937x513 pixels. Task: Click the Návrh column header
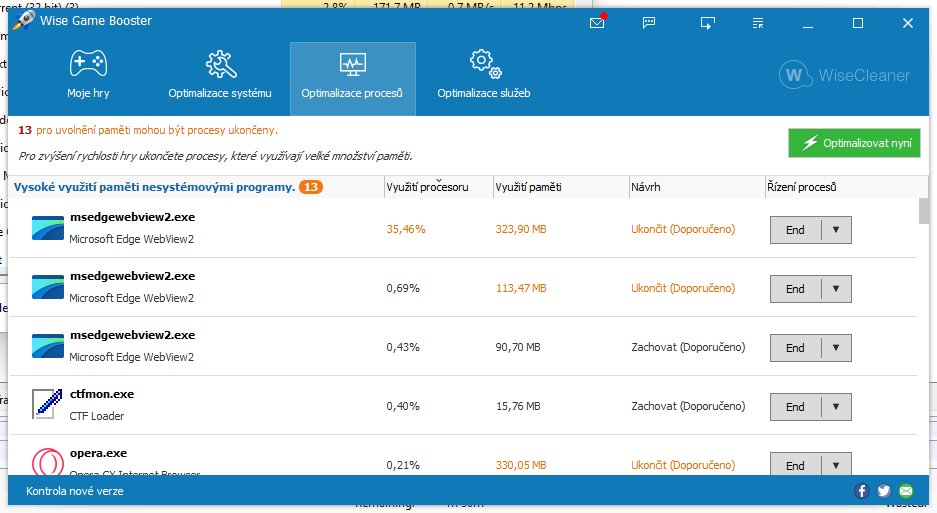point(697,187)
